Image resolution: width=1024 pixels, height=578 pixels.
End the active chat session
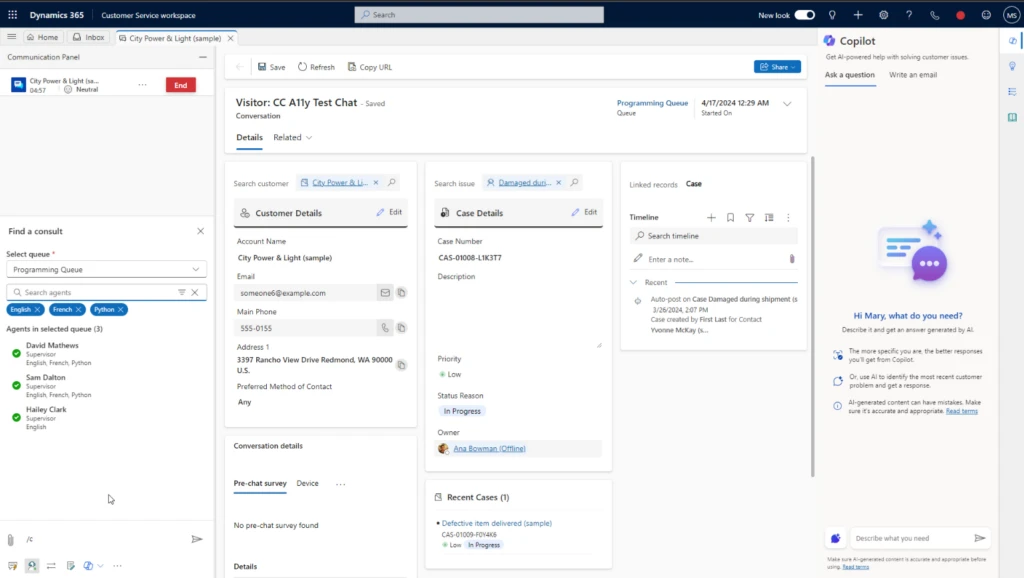click(x=180, y=85)
